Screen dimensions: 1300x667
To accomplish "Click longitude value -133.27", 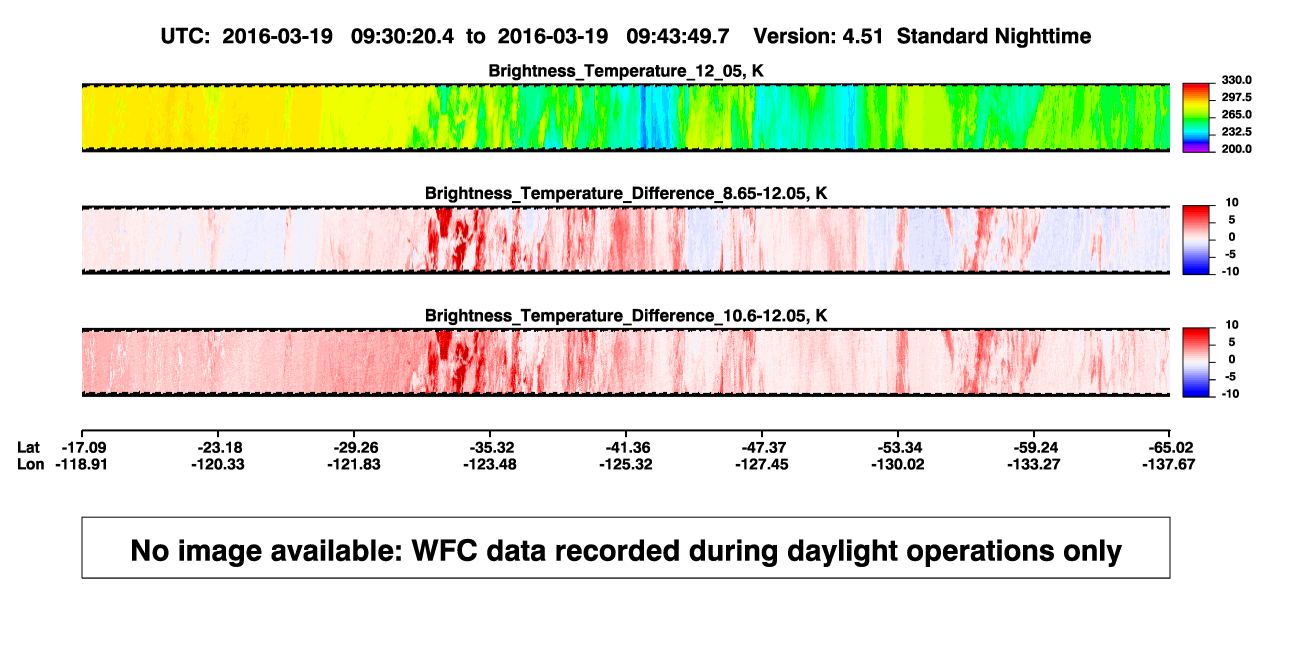I will 1034,464.
